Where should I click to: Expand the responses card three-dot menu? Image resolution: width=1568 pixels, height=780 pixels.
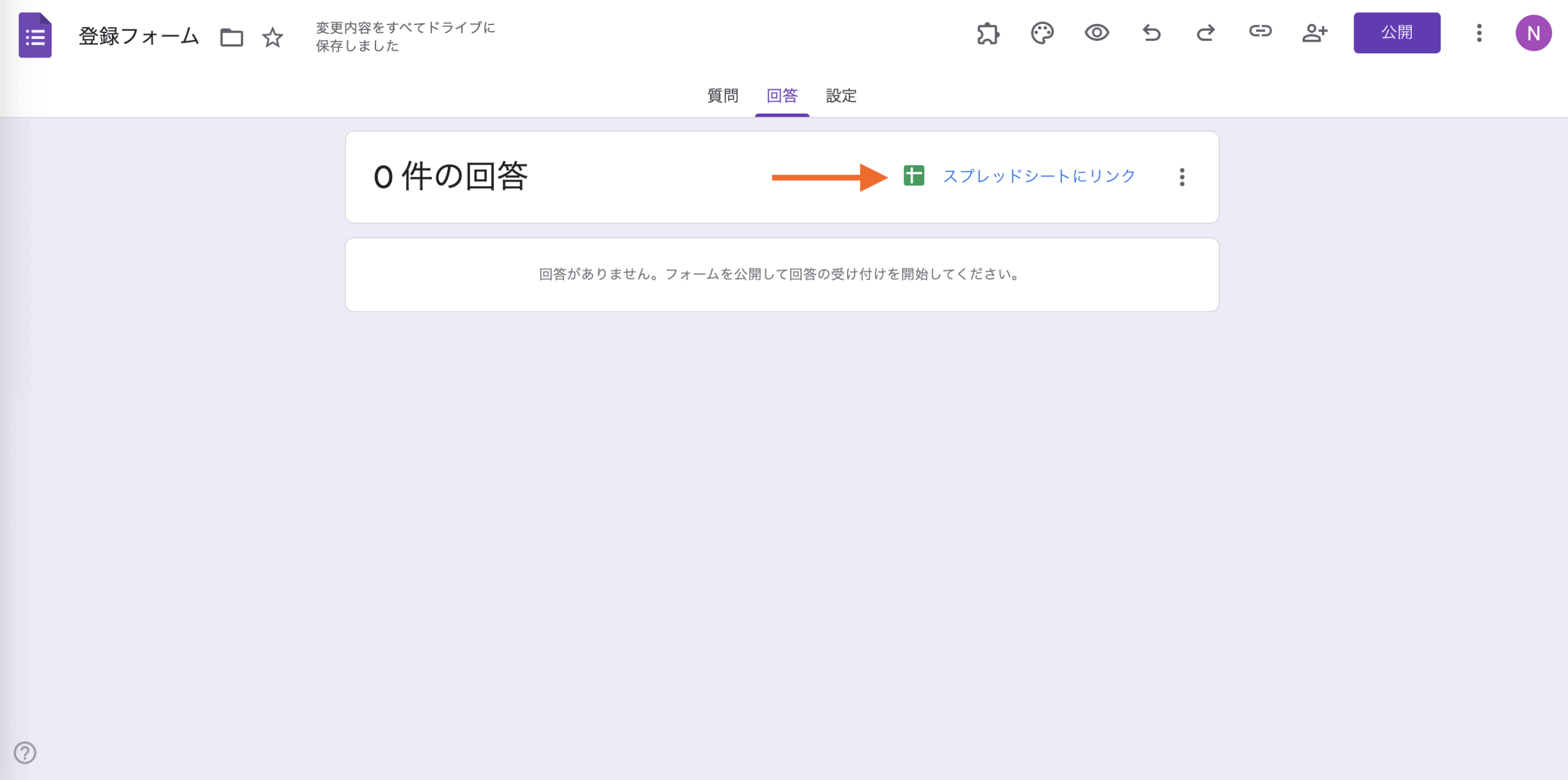1182,177
